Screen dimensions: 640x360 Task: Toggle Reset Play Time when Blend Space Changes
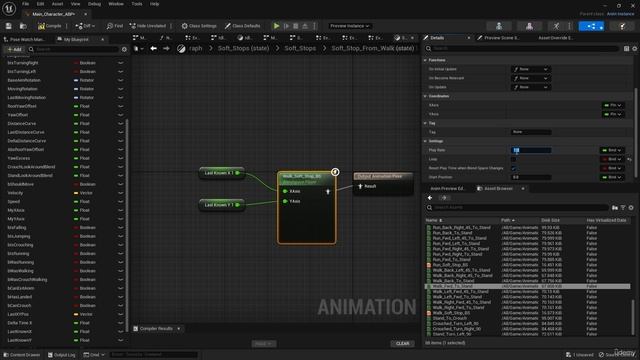(x=514, y=168)
